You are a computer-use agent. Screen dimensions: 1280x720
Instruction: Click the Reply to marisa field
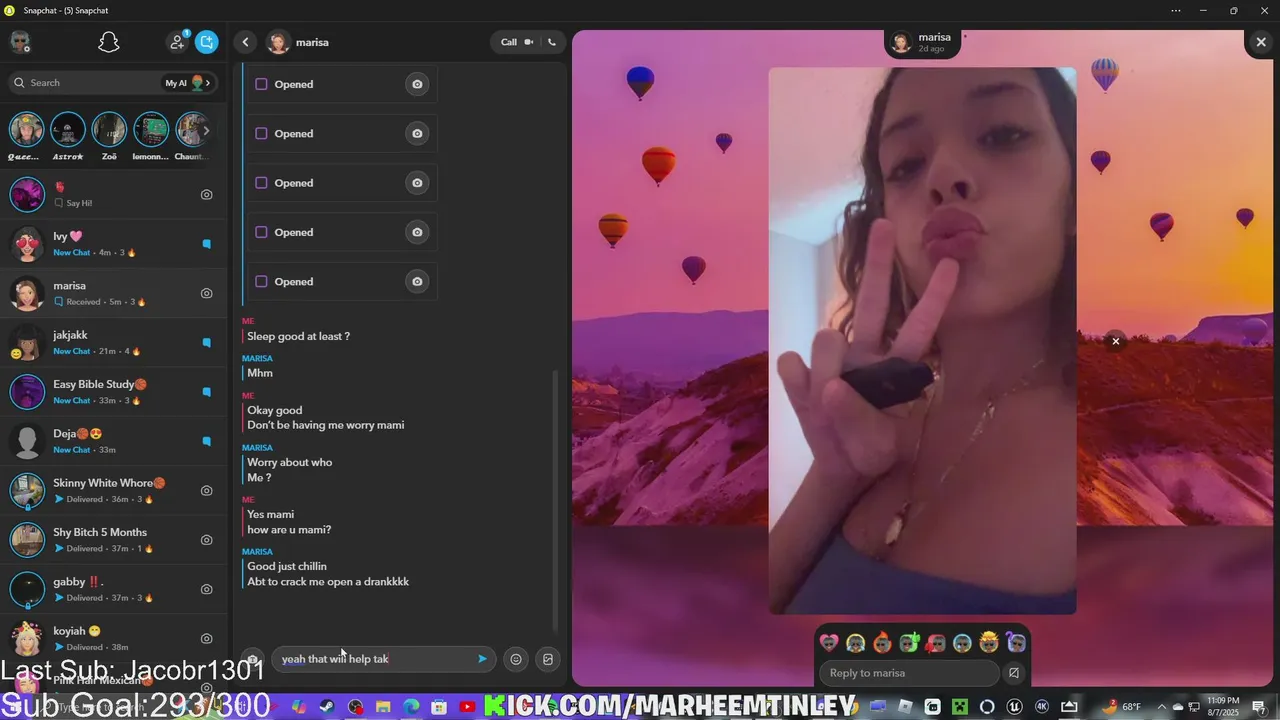(909, 673)
